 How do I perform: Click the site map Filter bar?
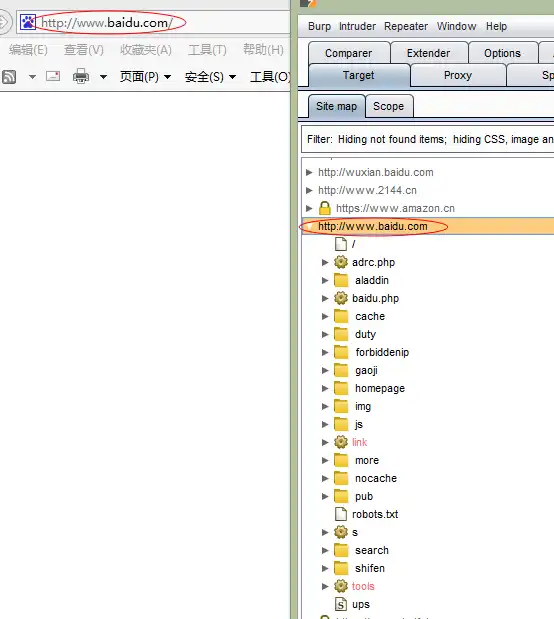click(x=428, y=139)
